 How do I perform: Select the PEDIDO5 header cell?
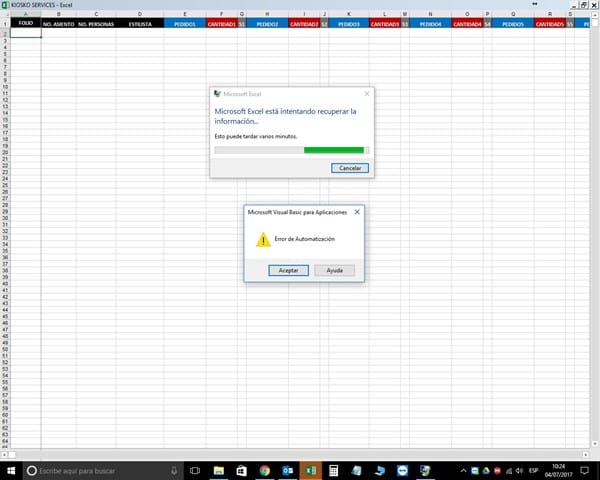pos(513,23)
